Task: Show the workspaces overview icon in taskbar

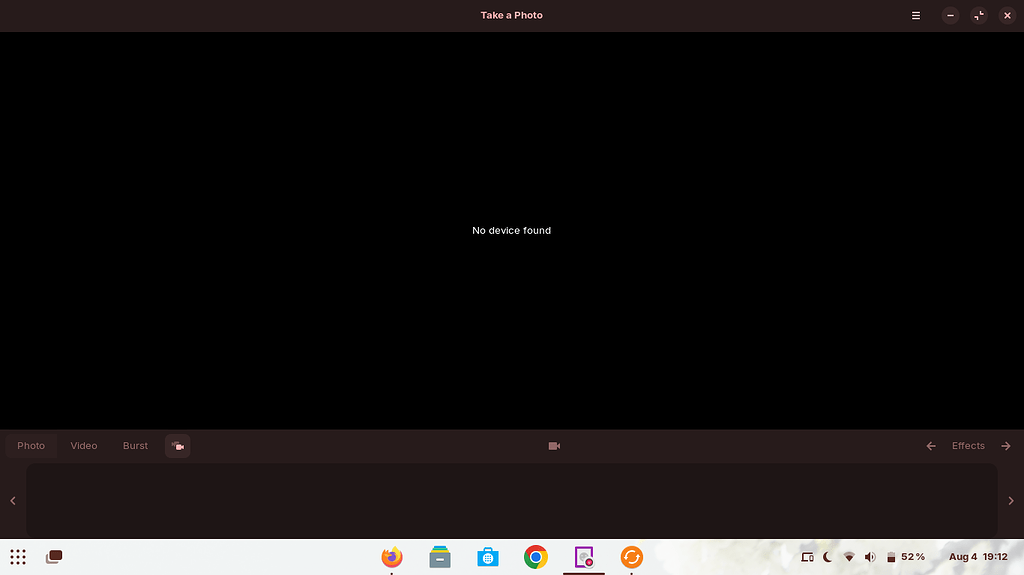Action: click(55, 556)
